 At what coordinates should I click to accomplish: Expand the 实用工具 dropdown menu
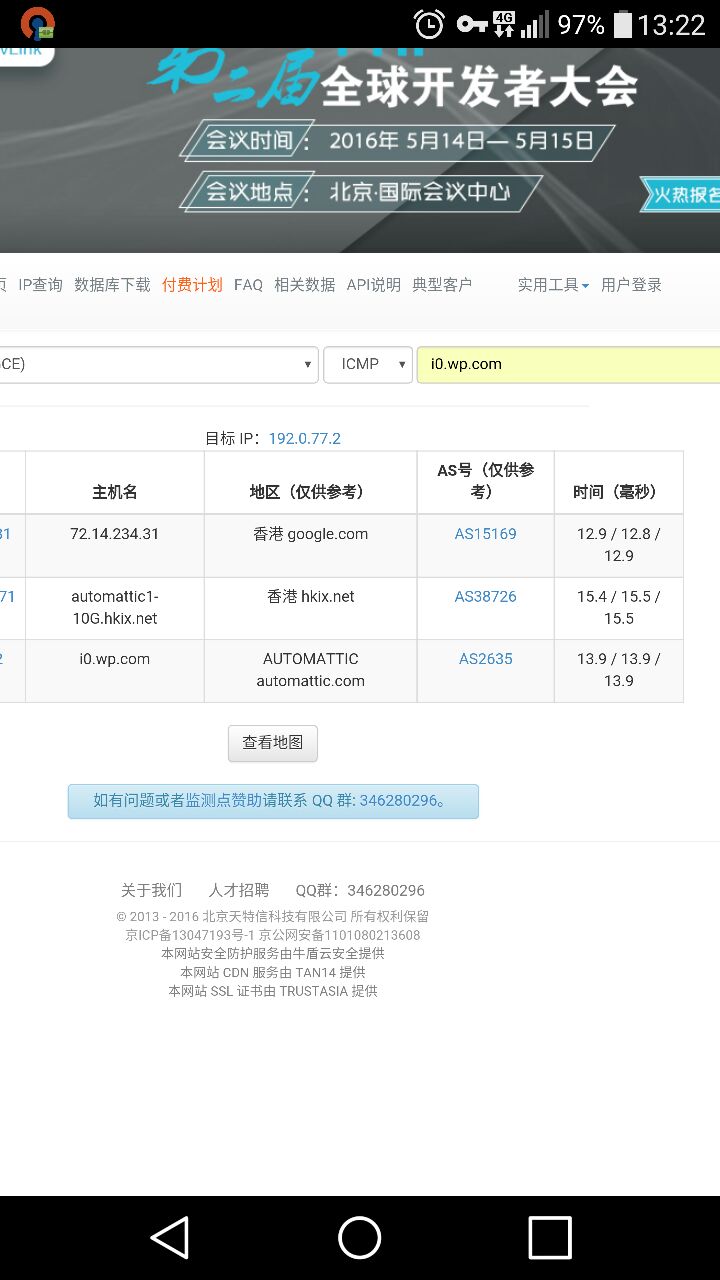click(x=553, y=285)
